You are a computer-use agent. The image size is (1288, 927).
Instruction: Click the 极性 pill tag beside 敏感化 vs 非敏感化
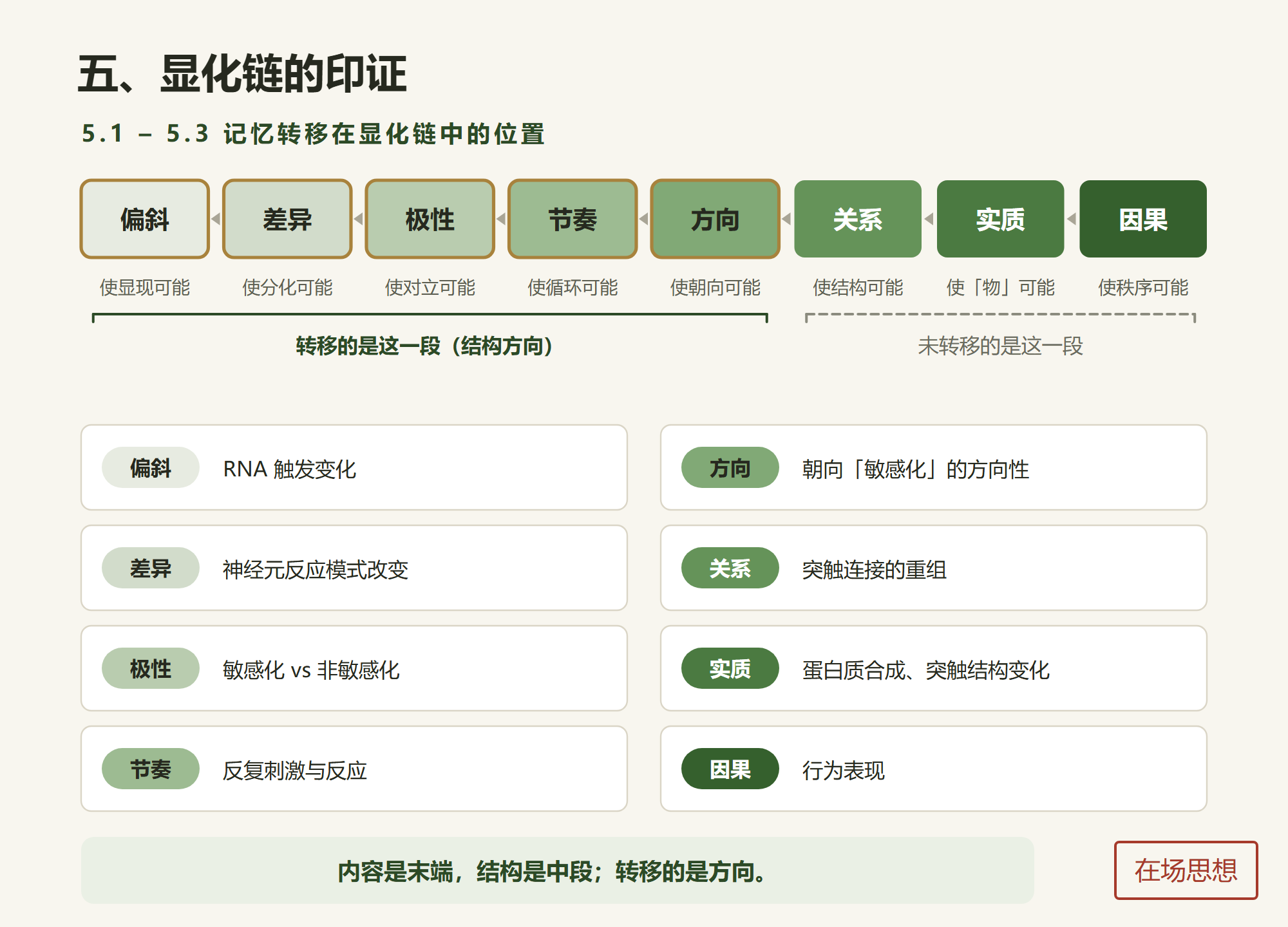point(151,668)
